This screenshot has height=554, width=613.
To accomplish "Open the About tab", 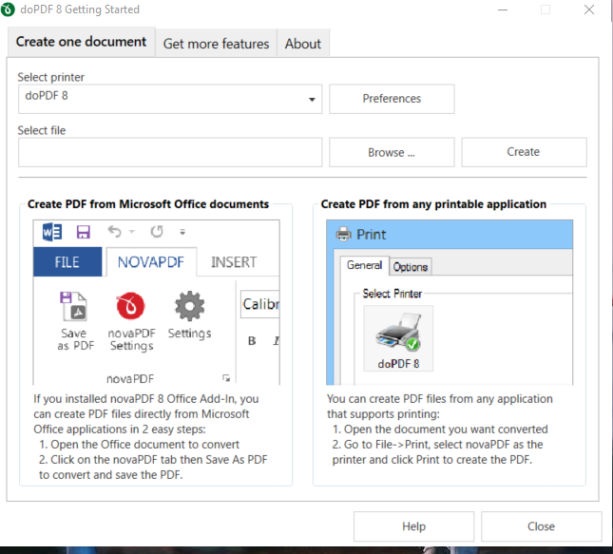I will [x=303, y=43].
